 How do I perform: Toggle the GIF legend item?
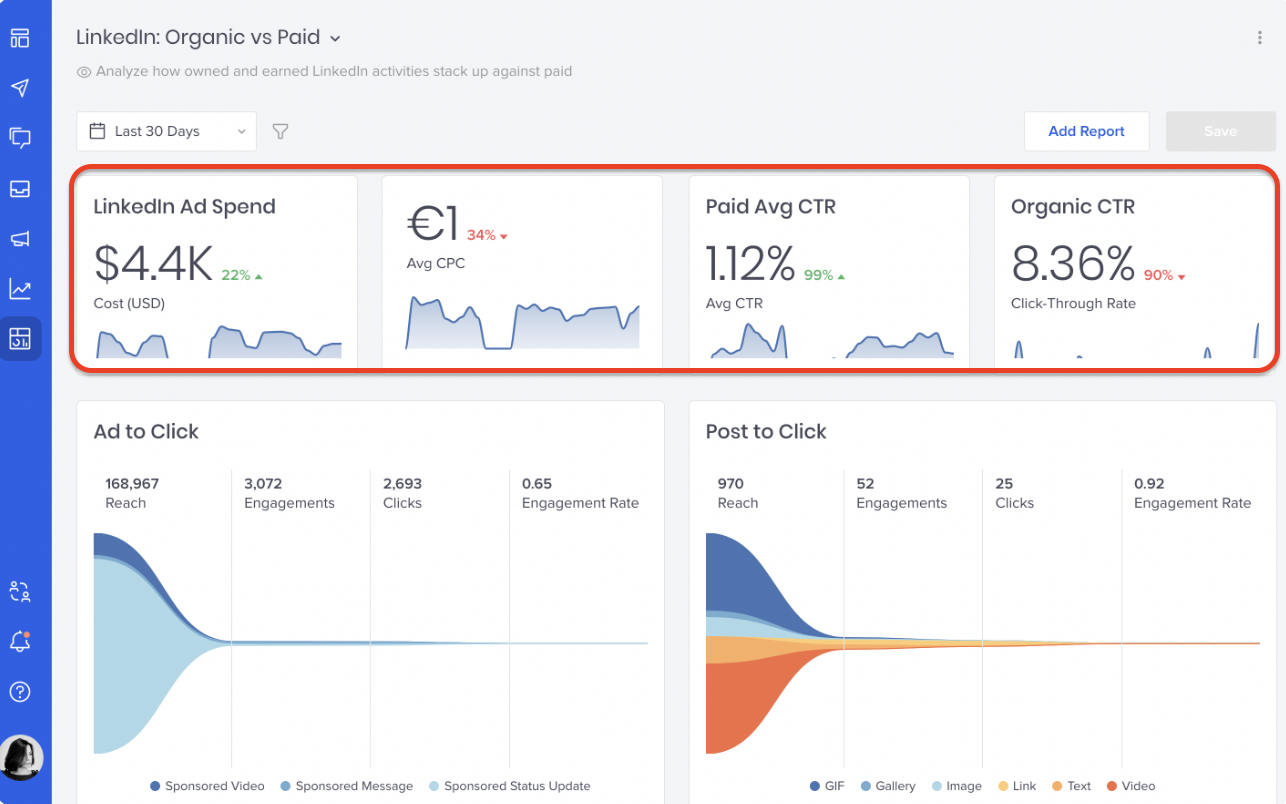point(827,786)
